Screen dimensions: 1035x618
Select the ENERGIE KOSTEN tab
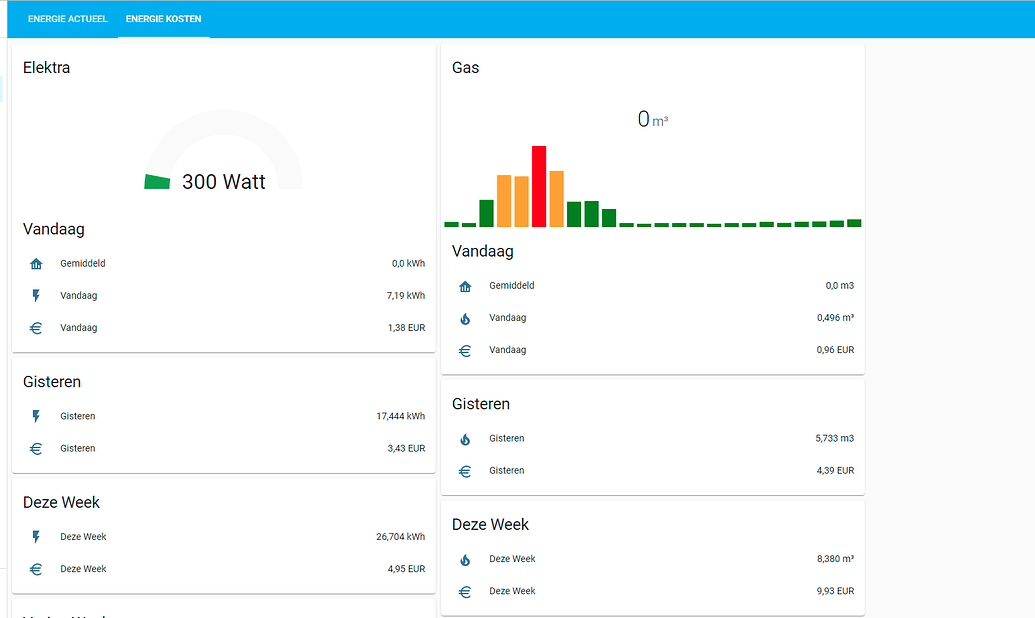tap(163, 18)
